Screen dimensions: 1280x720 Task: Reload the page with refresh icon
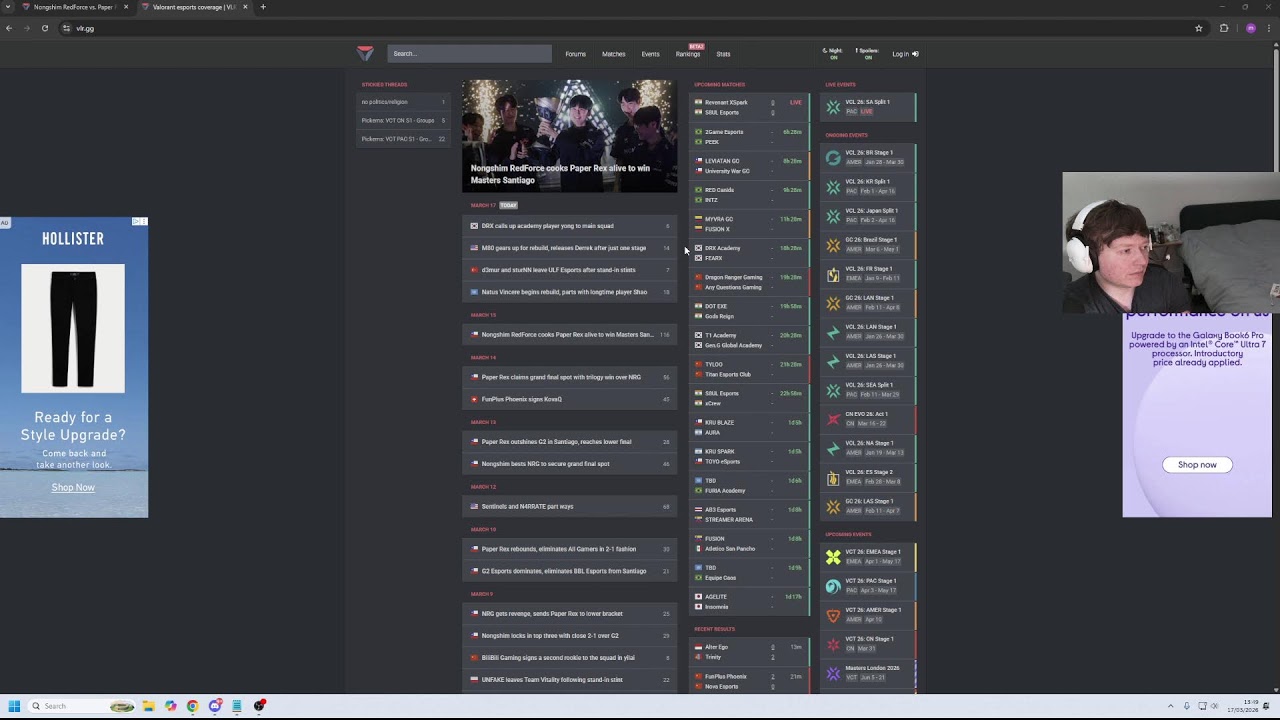[45, 28]
